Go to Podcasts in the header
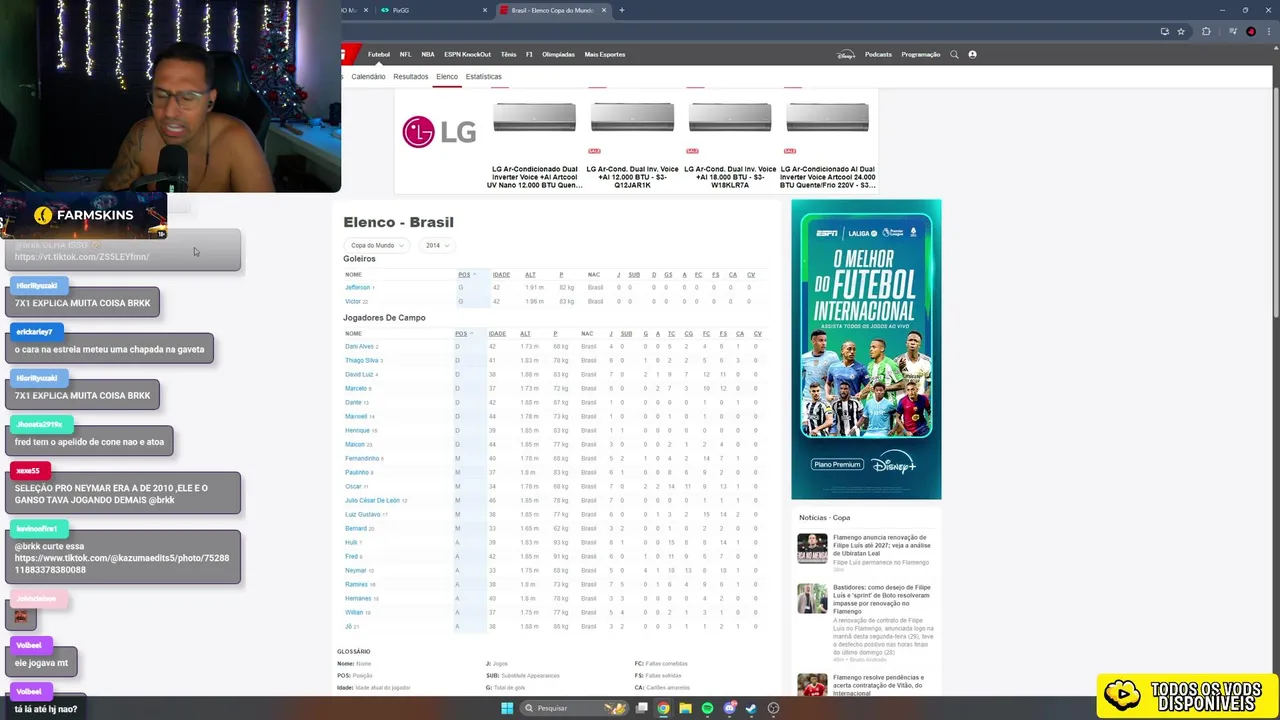The width and height of the screenshot is (1280, 720). [x=878, y=54]
